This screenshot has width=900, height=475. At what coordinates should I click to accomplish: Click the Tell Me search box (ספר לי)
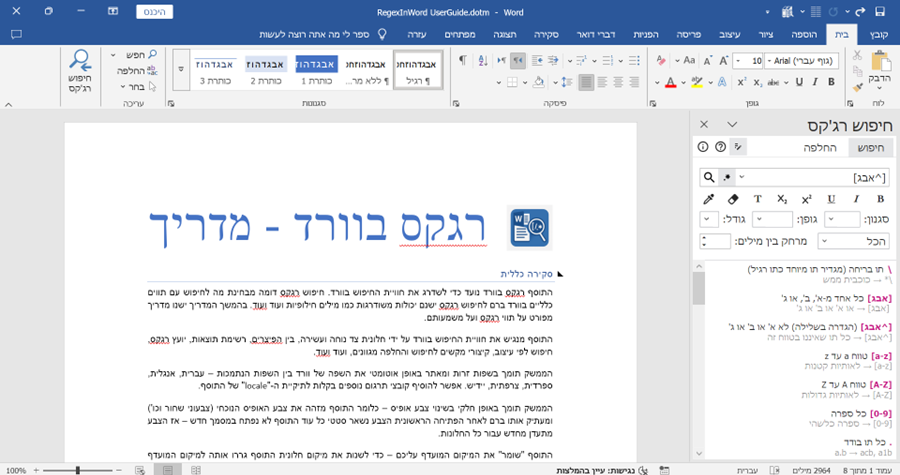[x=323, y=34]
